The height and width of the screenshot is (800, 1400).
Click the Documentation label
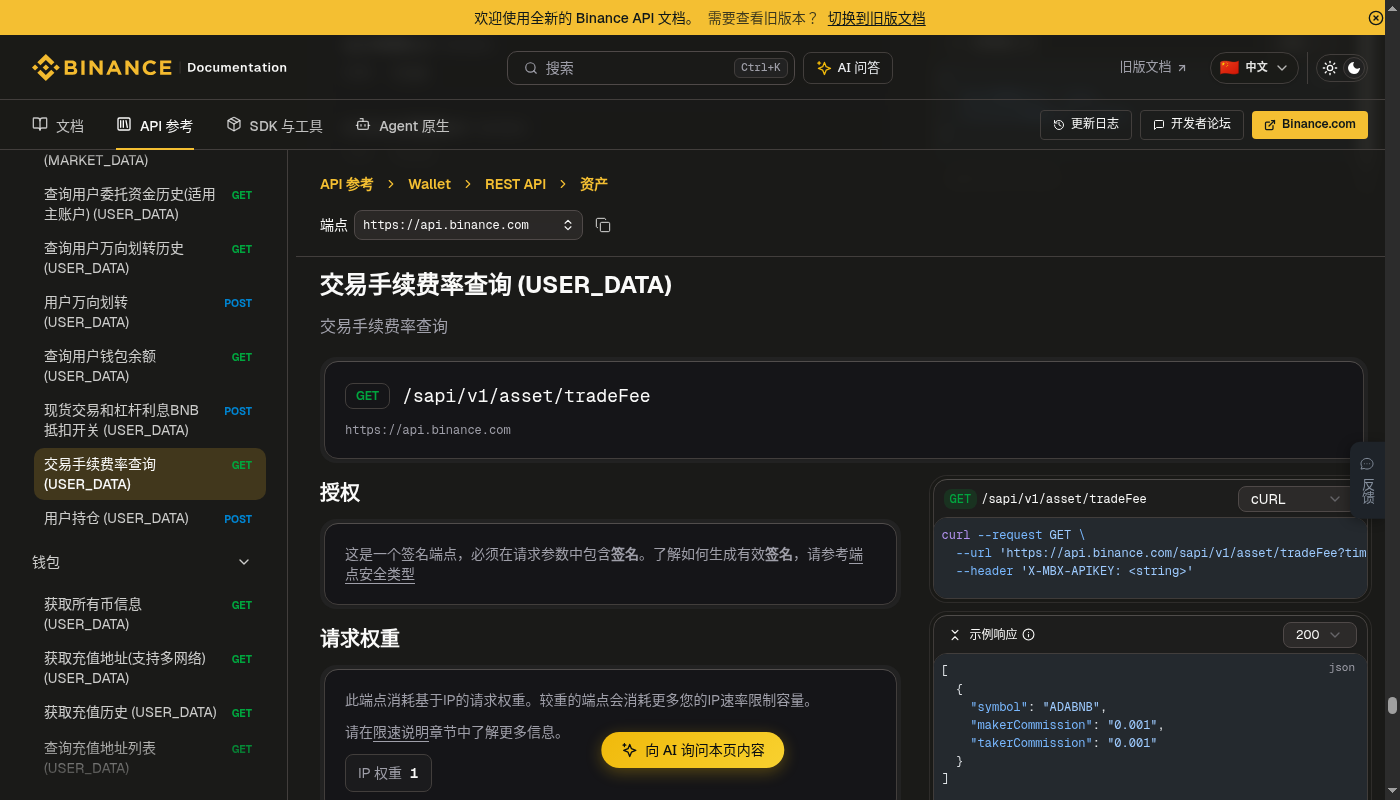point(237,68)
